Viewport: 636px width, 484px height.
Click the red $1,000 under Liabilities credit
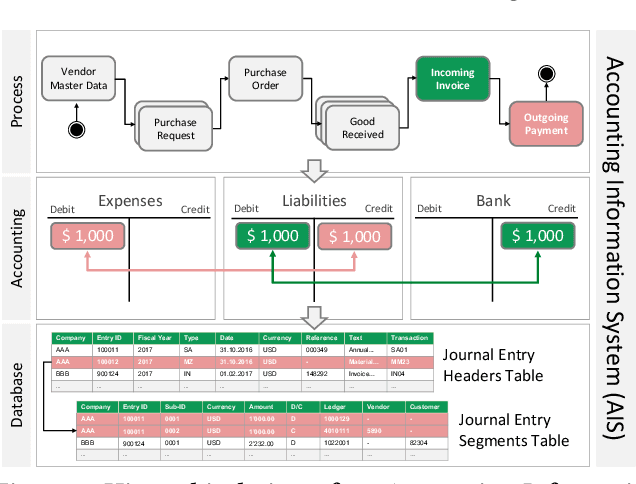[x=354, y=236]
